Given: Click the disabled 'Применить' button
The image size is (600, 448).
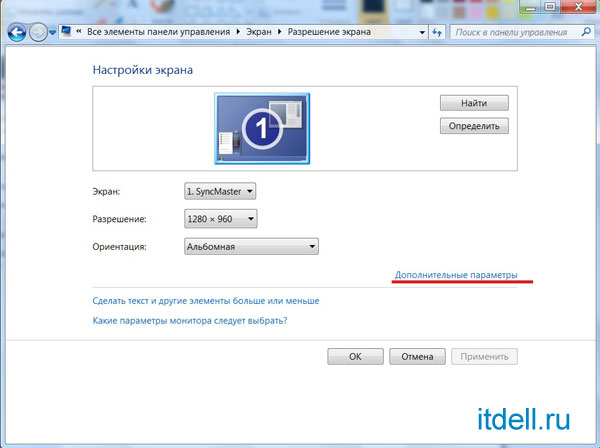Looking at the screenshot, I should (x=484, y=357).
